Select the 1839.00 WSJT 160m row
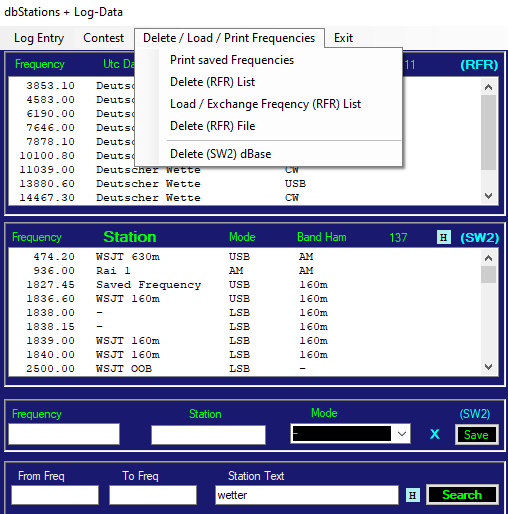The image size is (508, 514). coord(245,341)
